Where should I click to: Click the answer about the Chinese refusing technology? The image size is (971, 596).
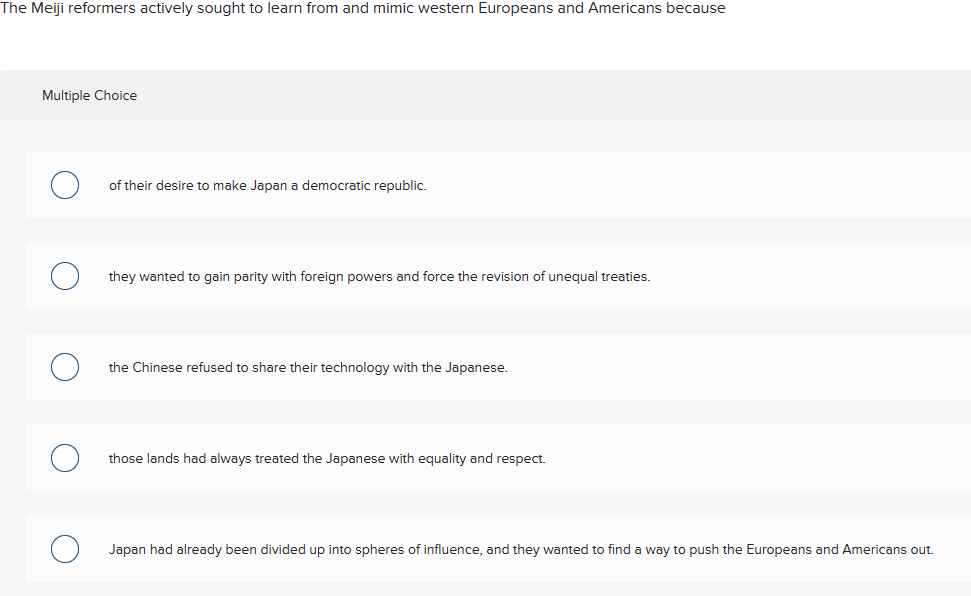click(308, 367)
